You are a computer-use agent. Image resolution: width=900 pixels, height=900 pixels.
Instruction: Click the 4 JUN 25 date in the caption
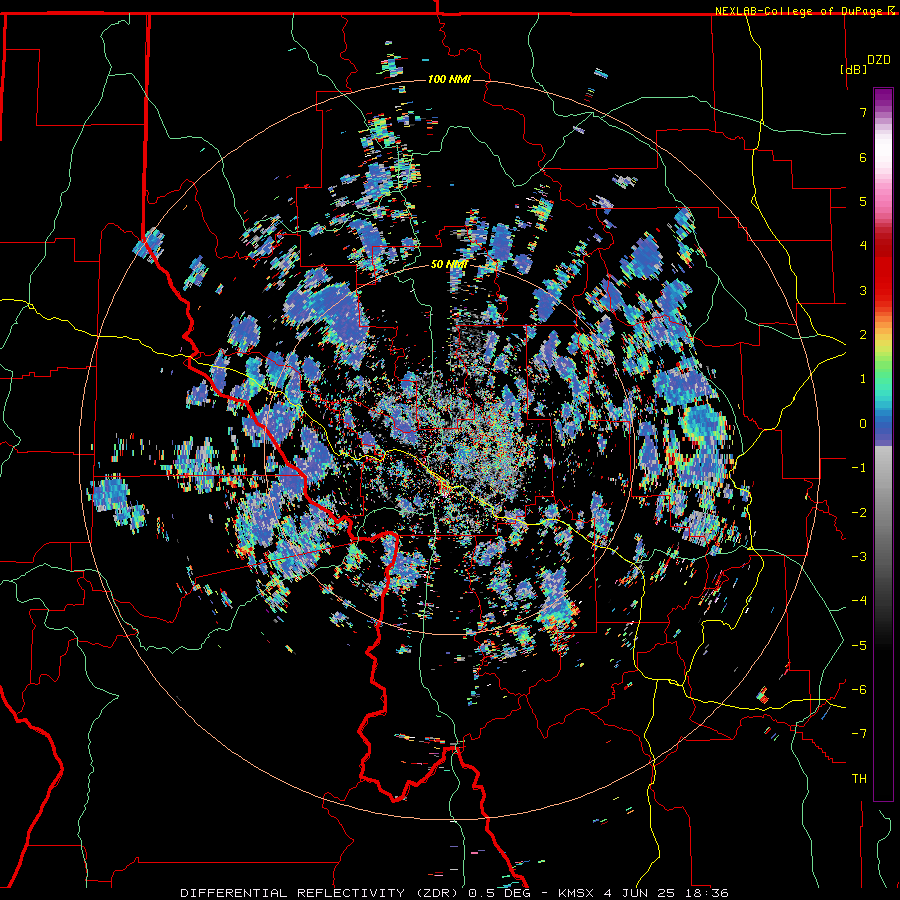(x=639, y=893)
